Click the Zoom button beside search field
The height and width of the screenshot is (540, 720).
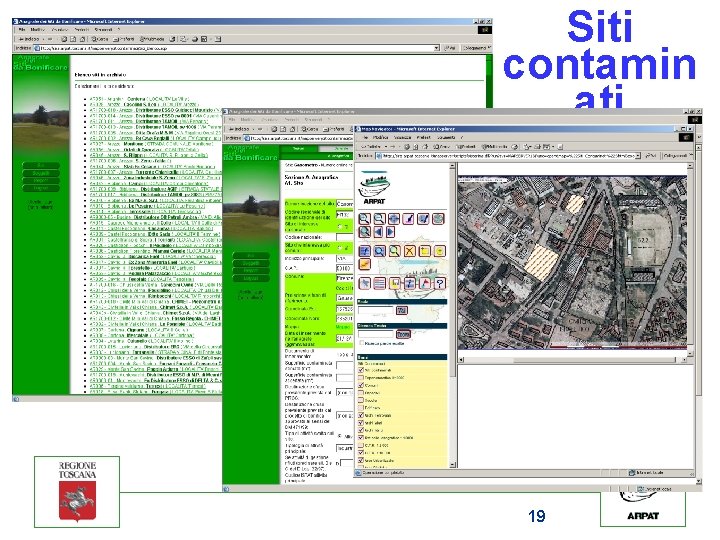coord(403,334)
